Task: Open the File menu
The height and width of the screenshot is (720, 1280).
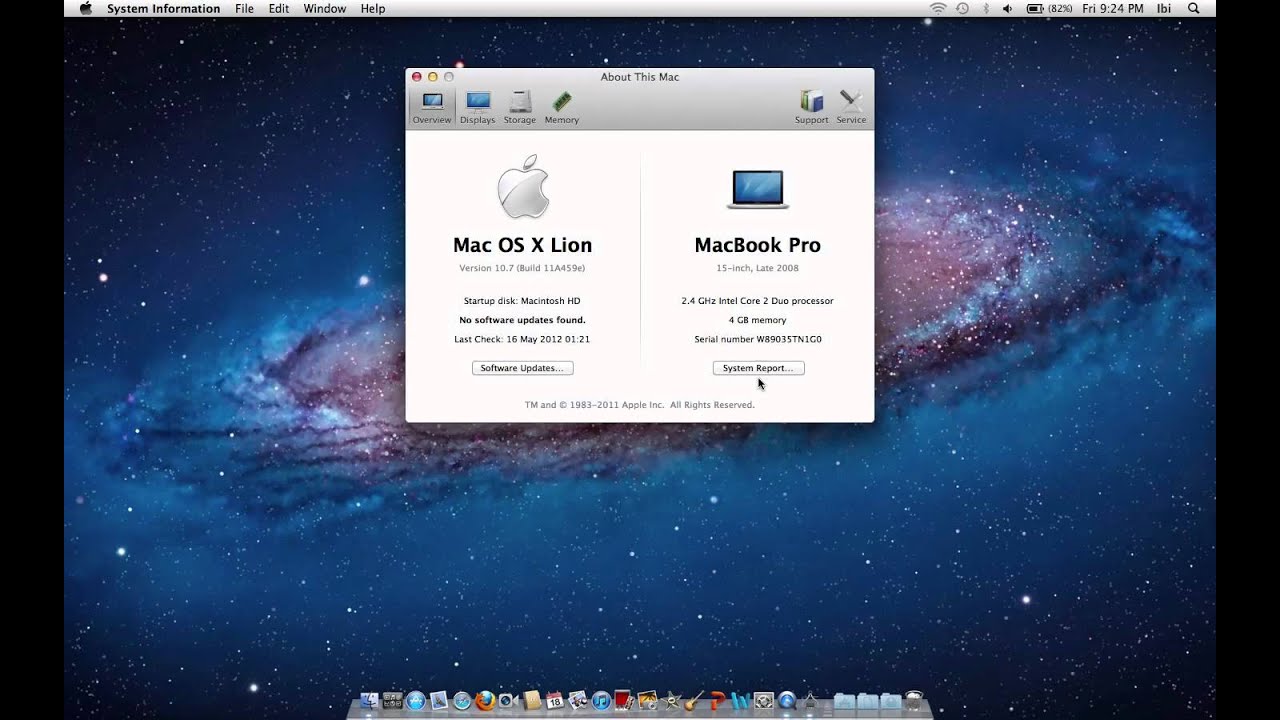Action: click(x=244, y=8)
